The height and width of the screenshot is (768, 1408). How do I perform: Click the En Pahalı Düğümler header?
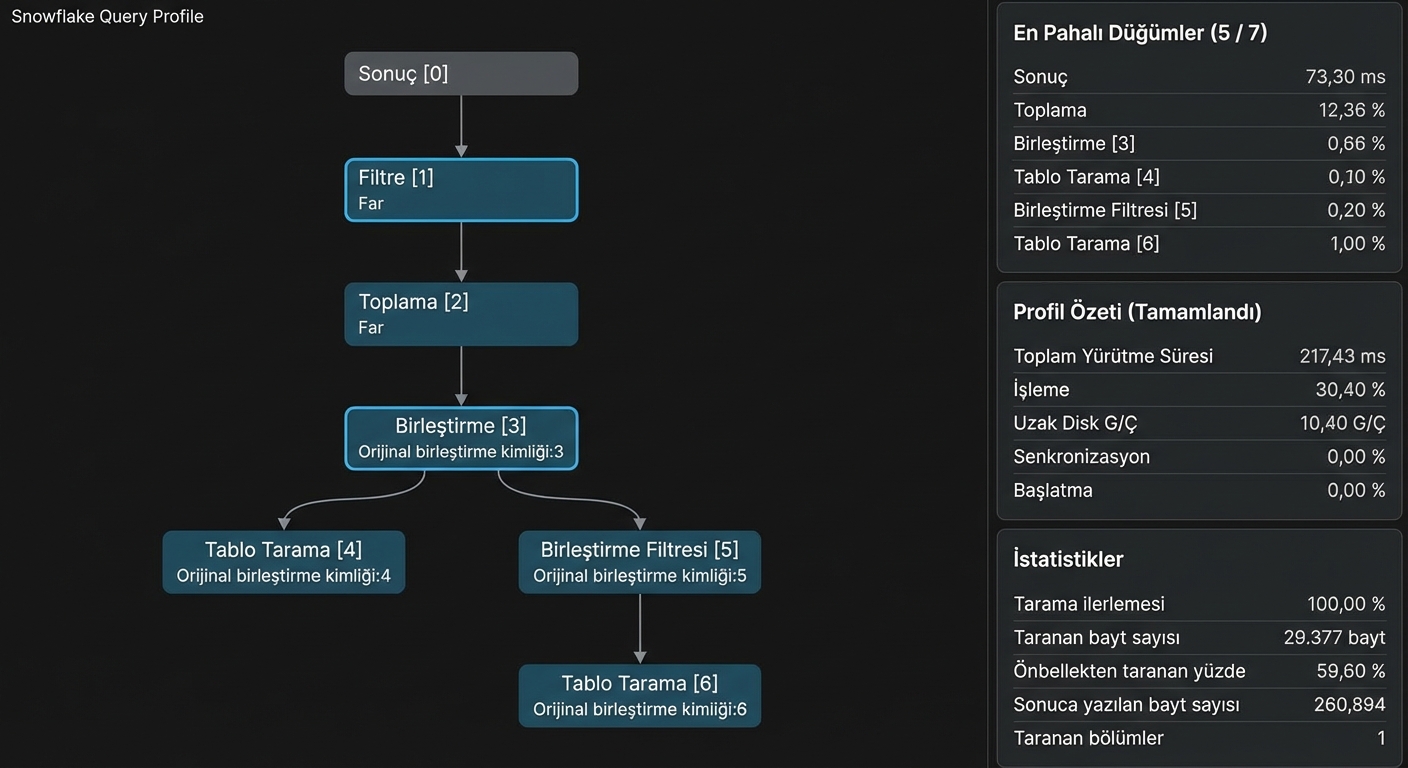pyautogui.click(x=1140, y=33)
